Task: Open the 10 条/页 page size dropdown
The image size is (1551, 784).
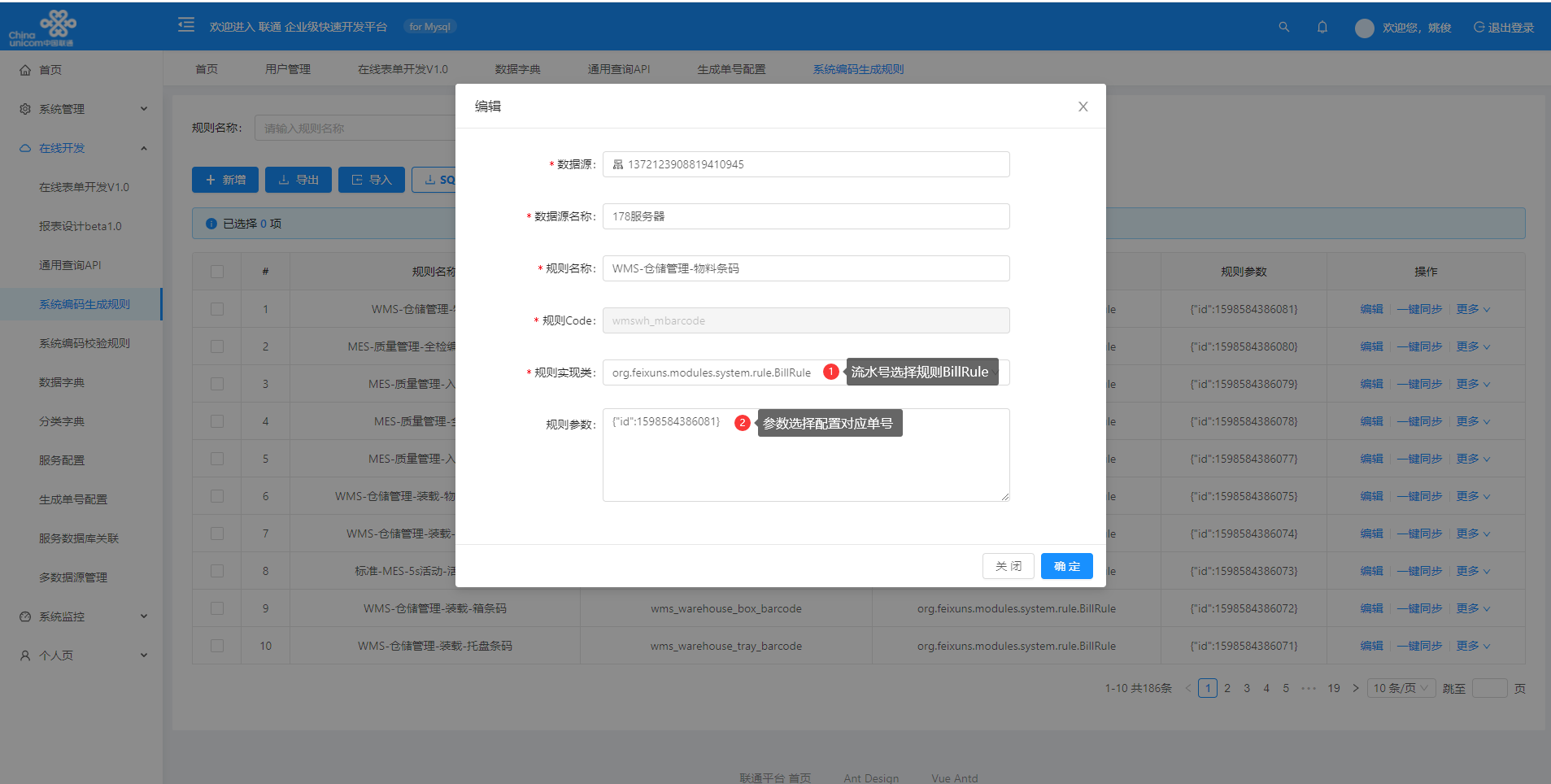Action: [x=1401, y=688]
